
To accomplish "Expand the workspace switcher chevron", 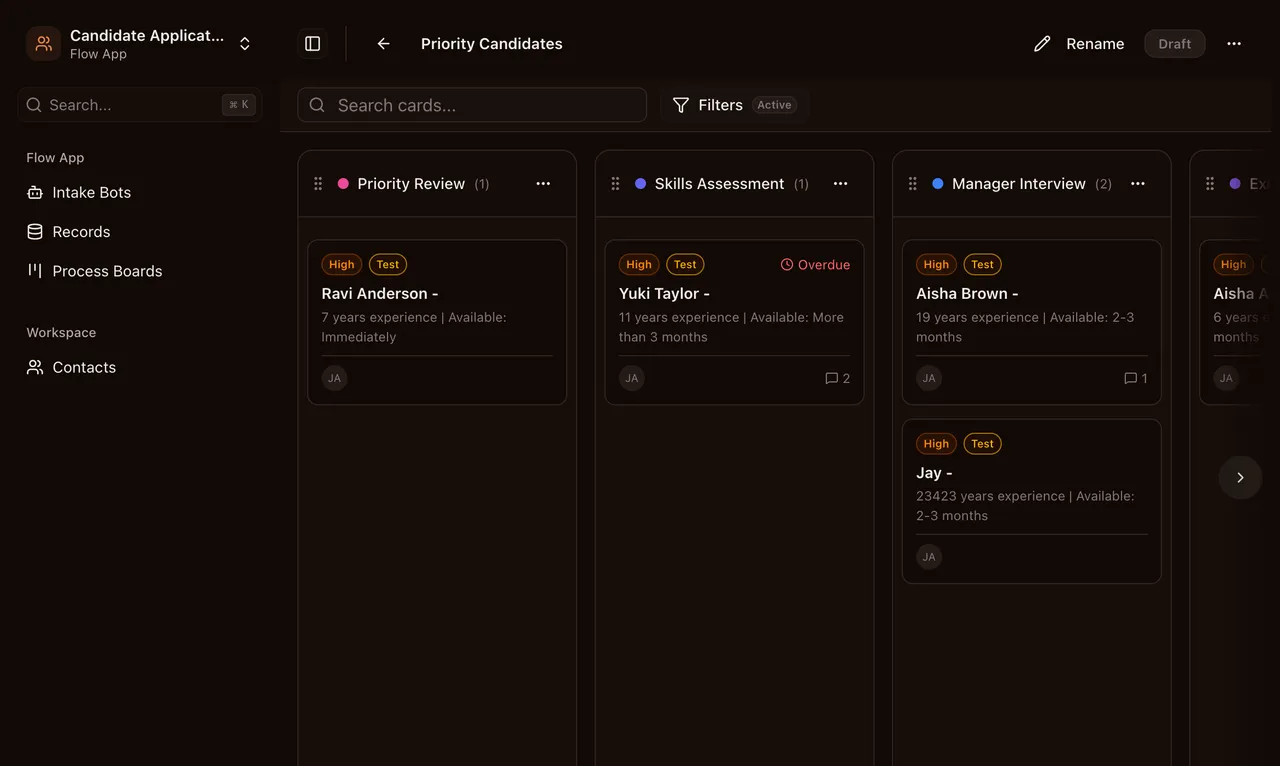I will coord(245,43).
